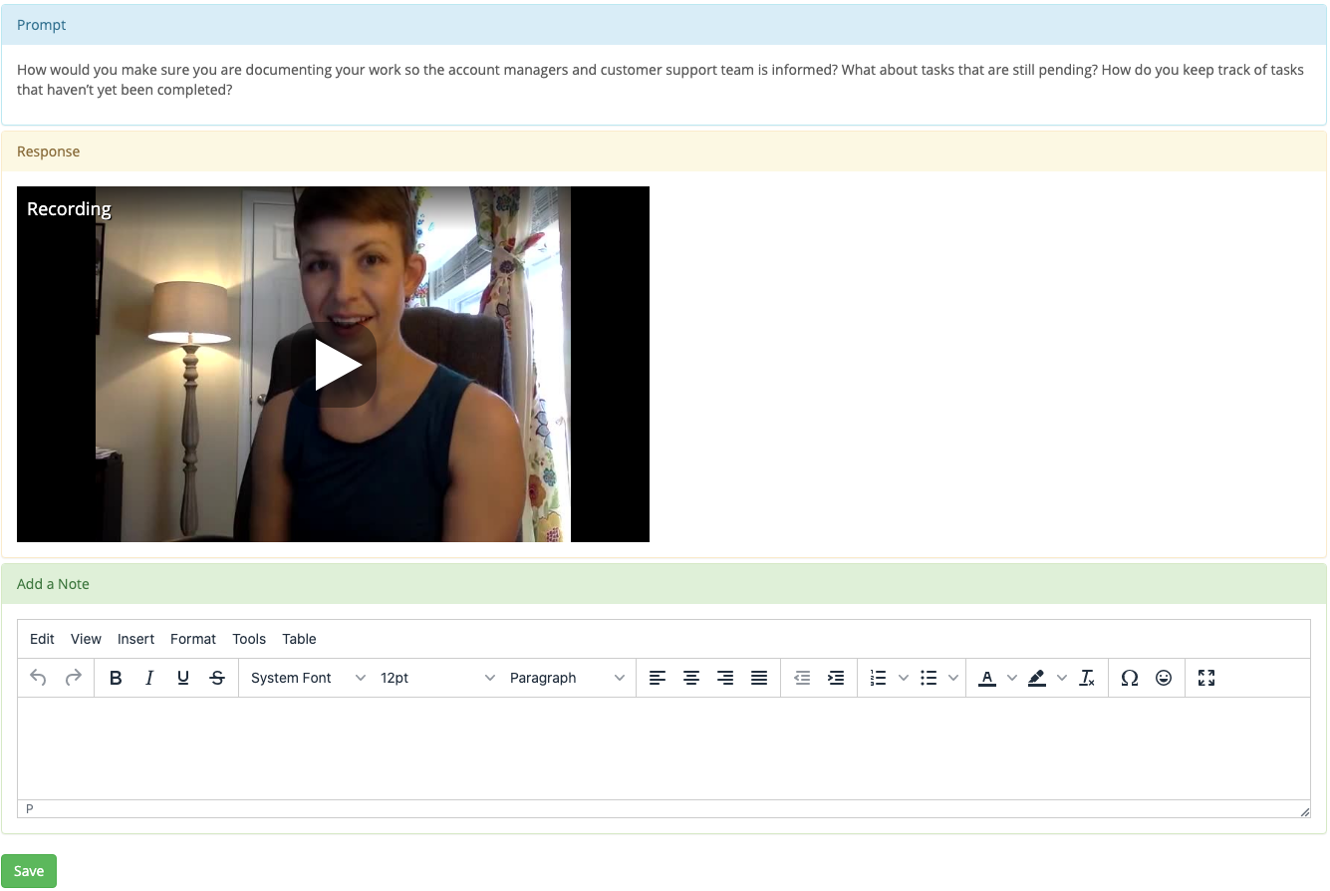Click the Recording label on video
Screen dimensions: 1330x891
pos(69,209)
